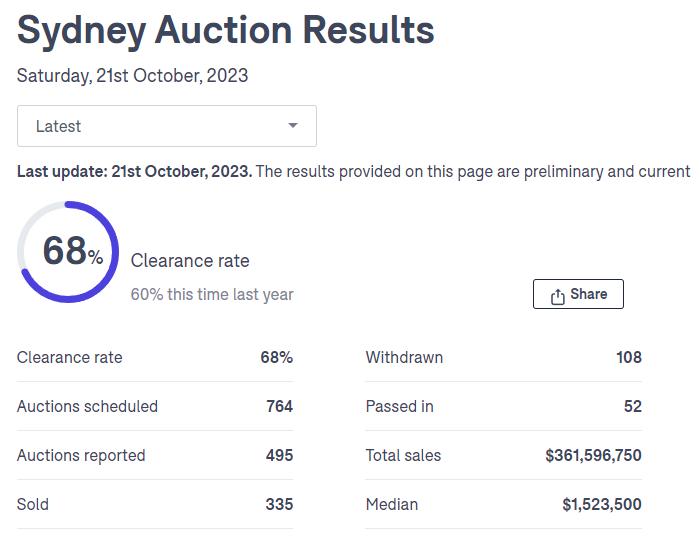Click the 60% this time last year text
The height and width of the screenshot is (534, 694).
tap(212, 295)
